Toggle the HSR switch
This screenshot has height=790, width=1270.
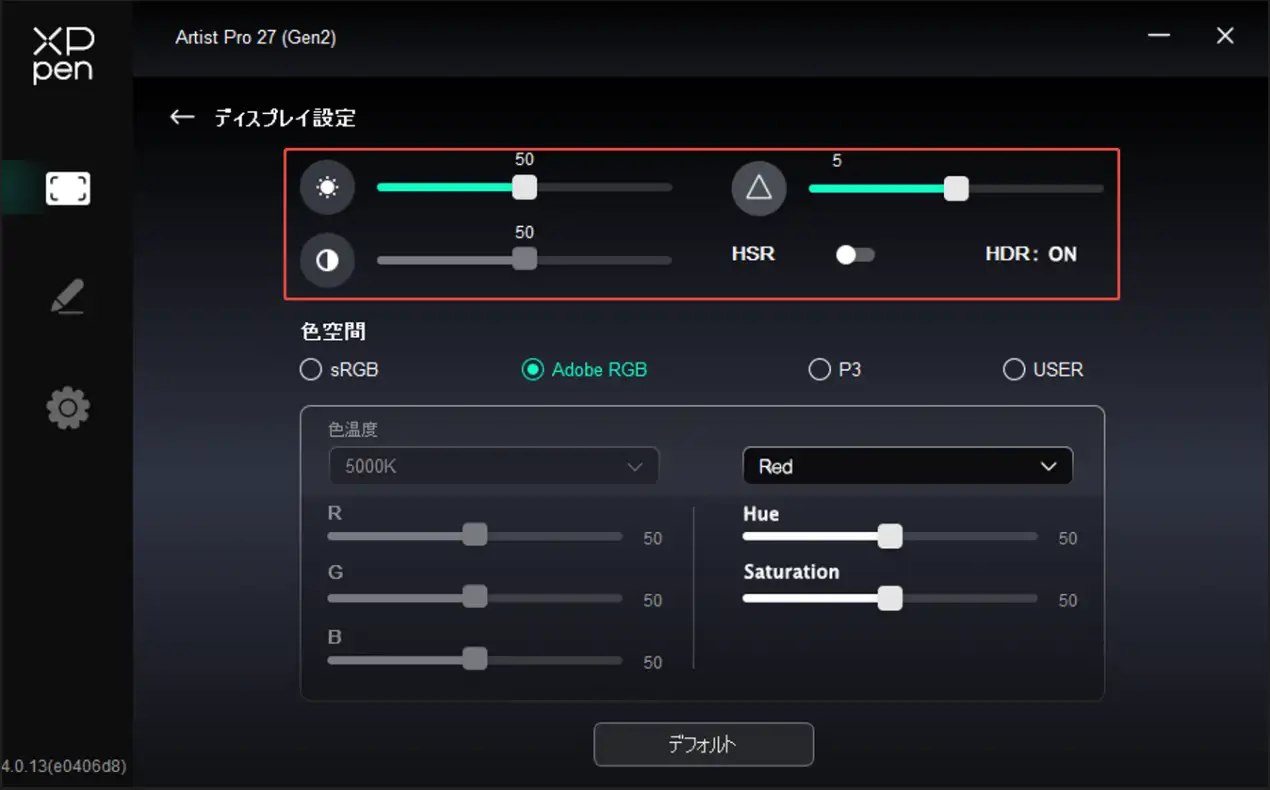point(855,255)
